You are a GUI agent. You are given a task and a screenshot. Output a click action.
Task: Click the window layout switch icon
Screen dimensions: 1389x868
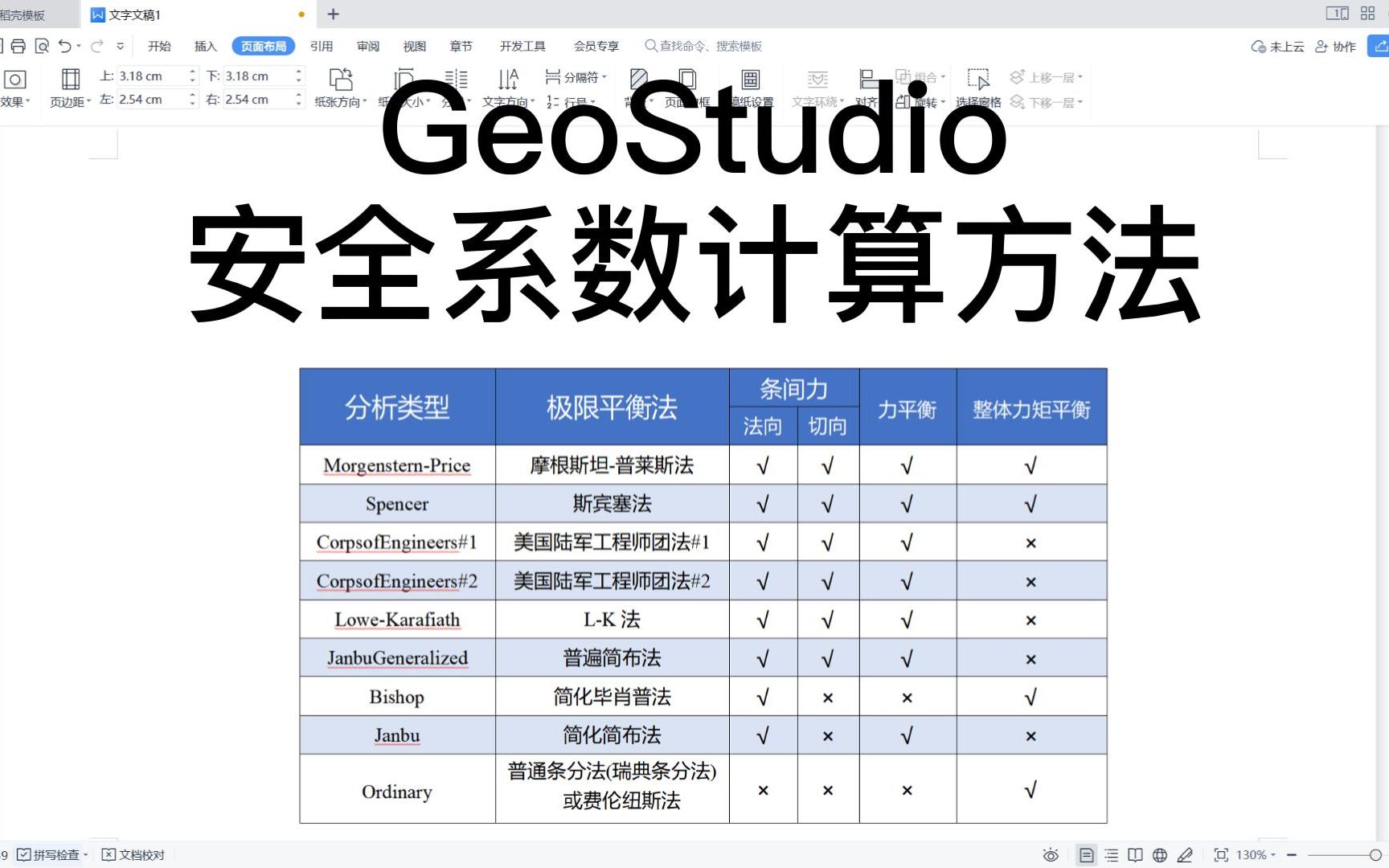[x=1338, y=13]
